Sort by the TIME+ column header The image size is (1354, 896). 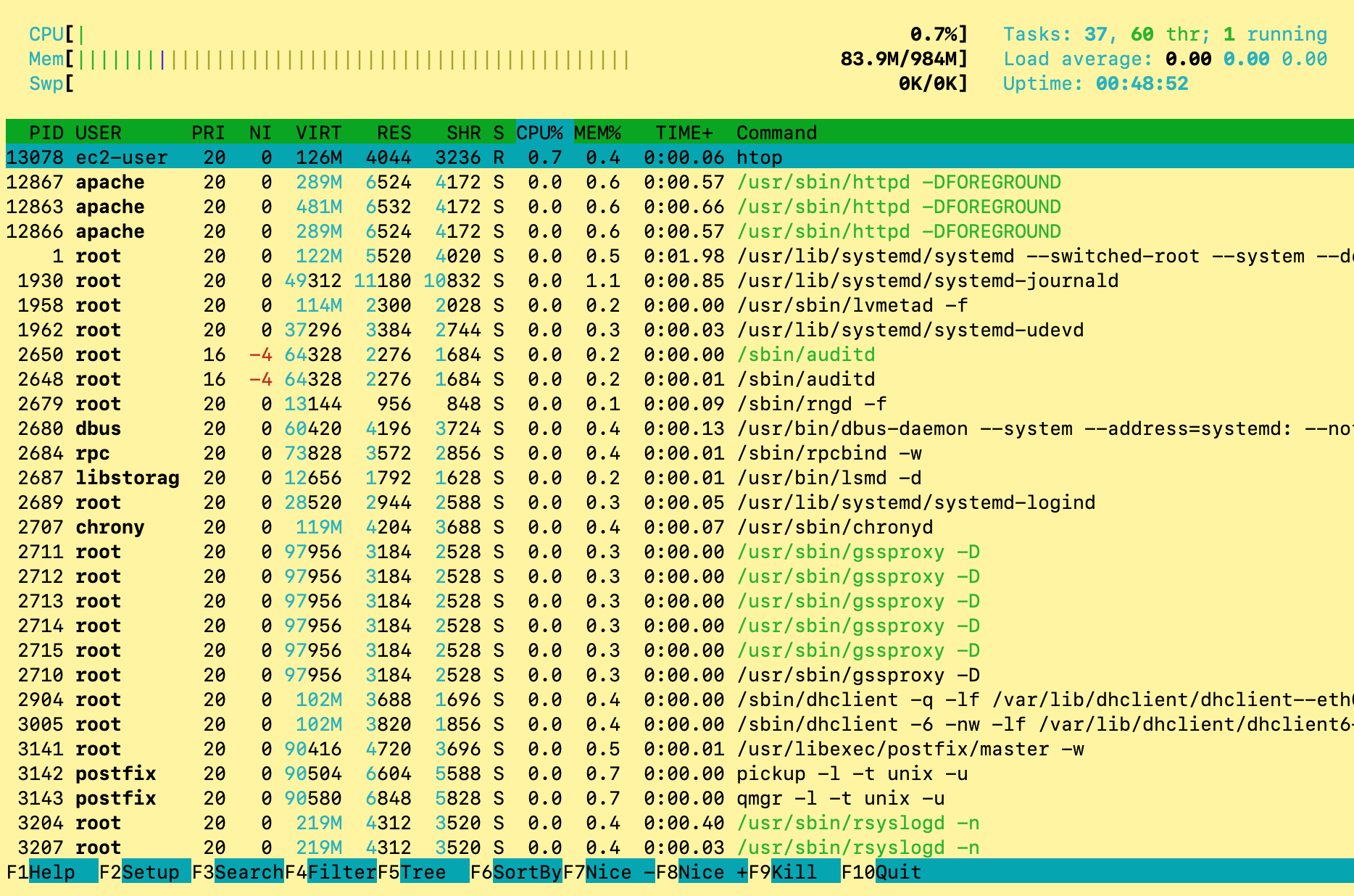684,133
